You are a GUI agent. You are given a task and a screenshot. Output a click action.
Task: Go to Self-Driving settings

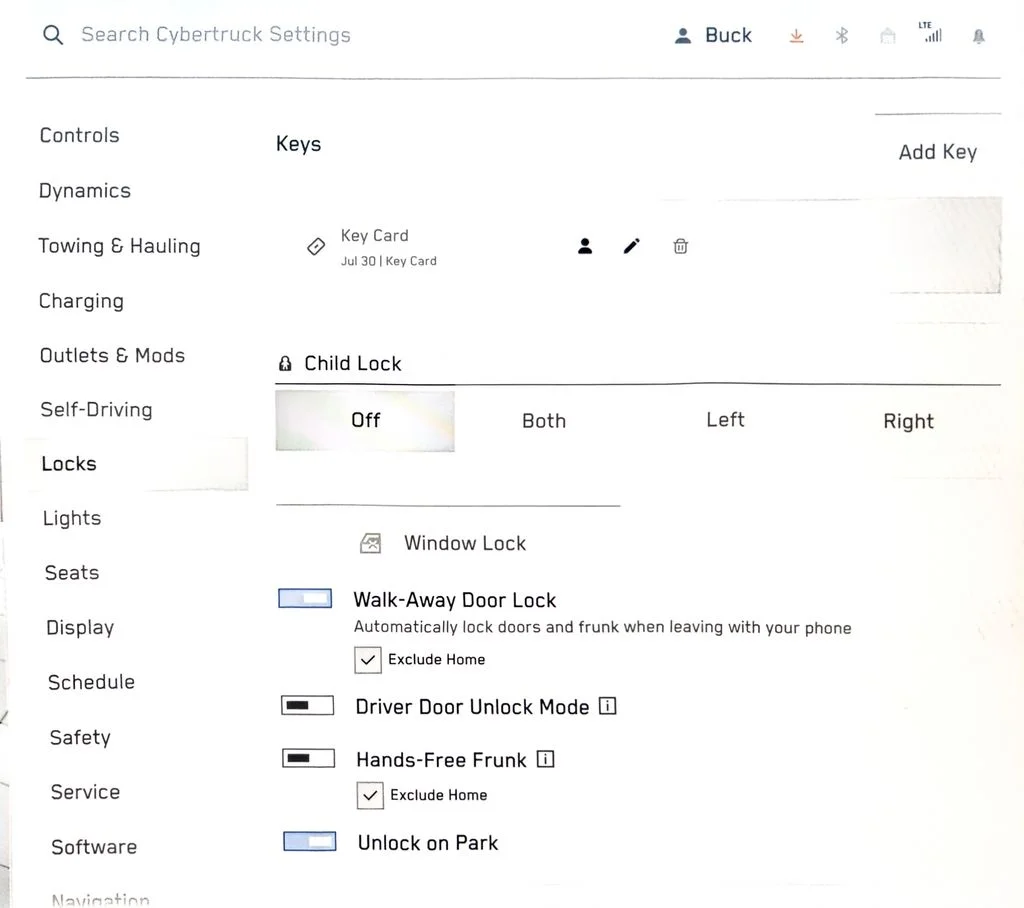click(x=97, y=410)
